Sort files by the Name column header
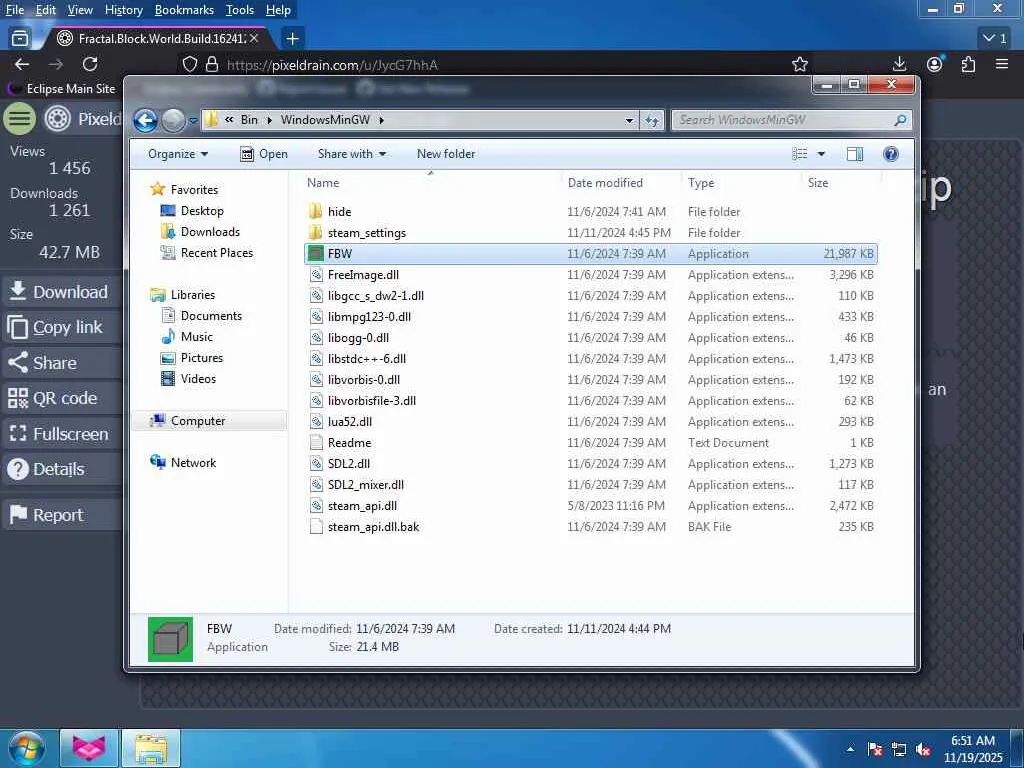This screenshot has width=1024, height=768. (x=431, y=183)
